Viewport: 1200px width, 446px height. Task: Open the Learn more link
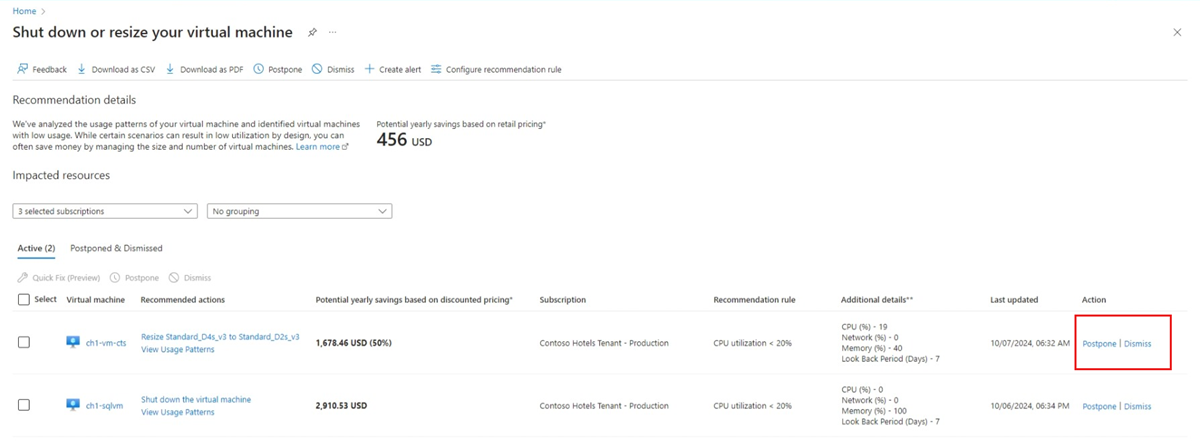[320, 146]
